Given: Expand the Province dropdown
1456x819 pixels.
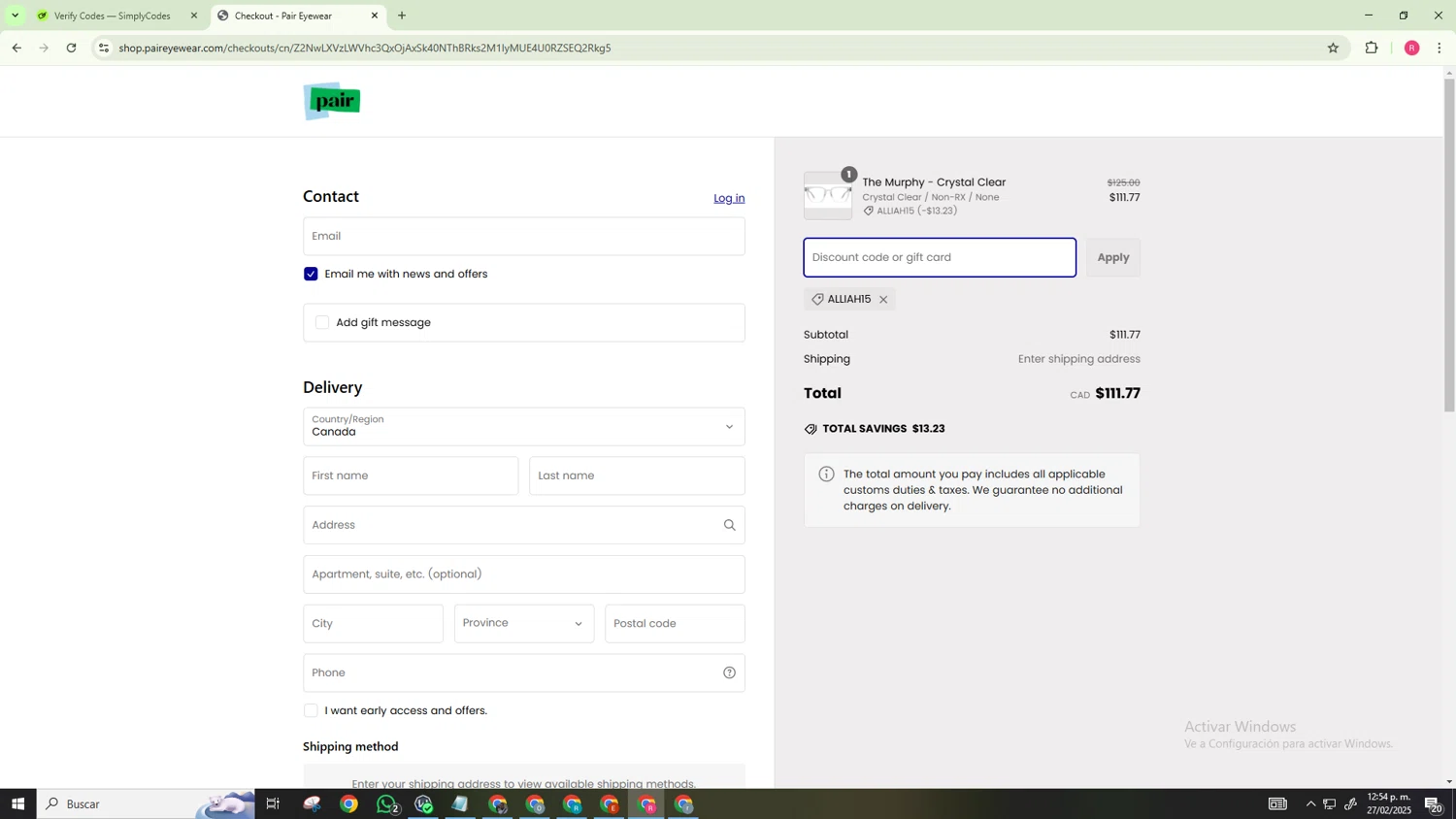Looking at the screenshot, I should (x=523, y=623).
